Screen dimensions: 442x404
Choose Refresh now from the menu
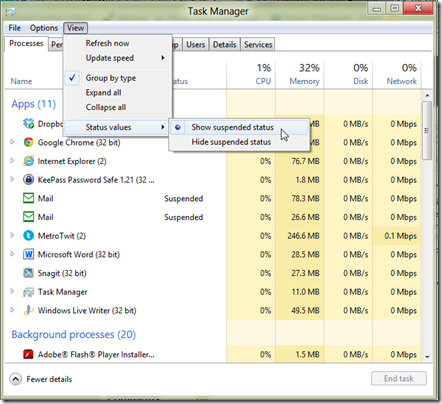[118, 43]
